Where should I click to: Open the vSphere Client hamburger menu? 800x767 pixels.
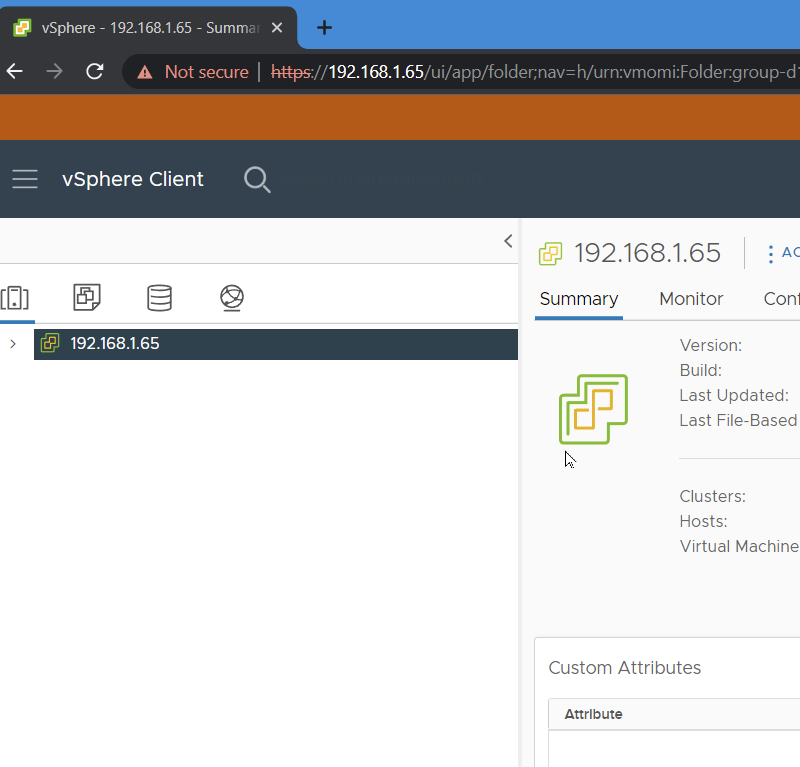[25, 179]
